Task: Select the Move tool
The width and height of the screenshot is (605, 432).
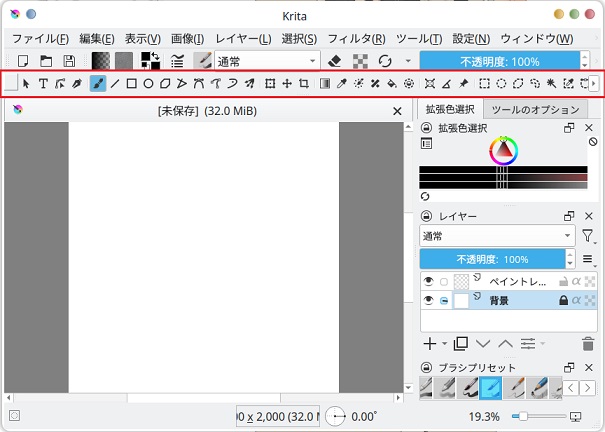Action: (287, 84)
